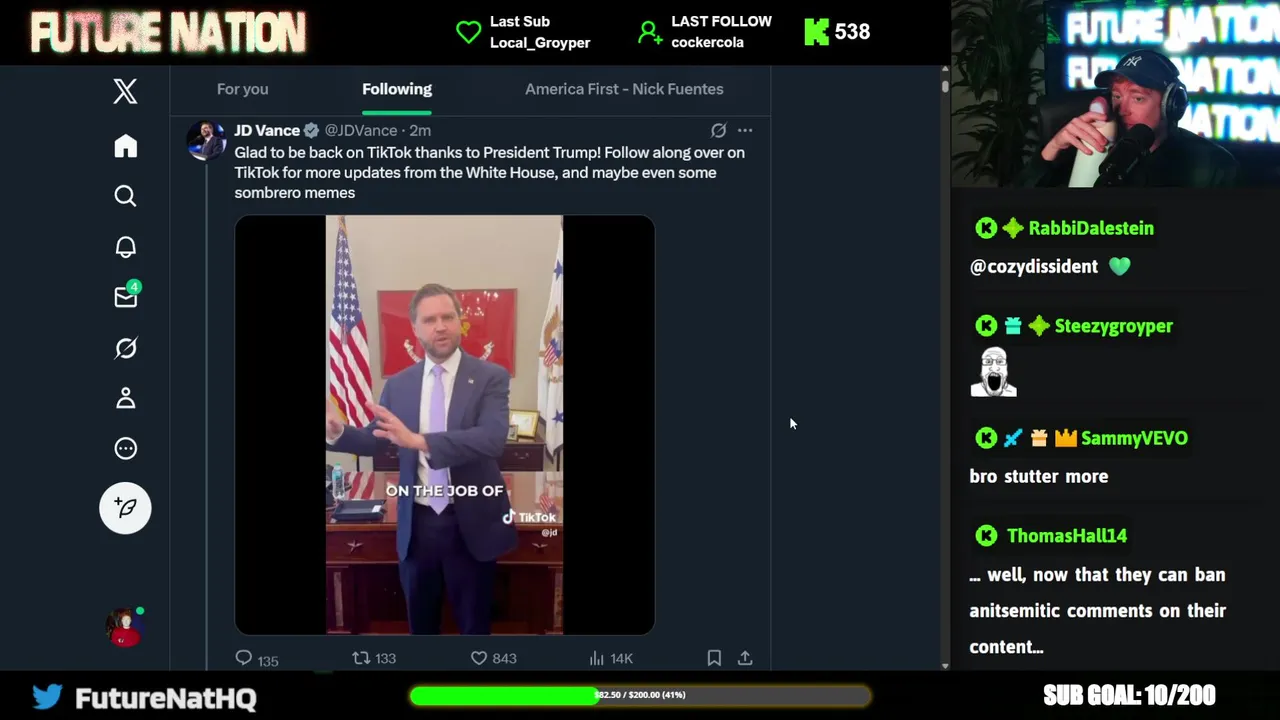Open Messages envelope icon with badge
1280x720 pixels.
pyautogui.click(x=126, y=296)
